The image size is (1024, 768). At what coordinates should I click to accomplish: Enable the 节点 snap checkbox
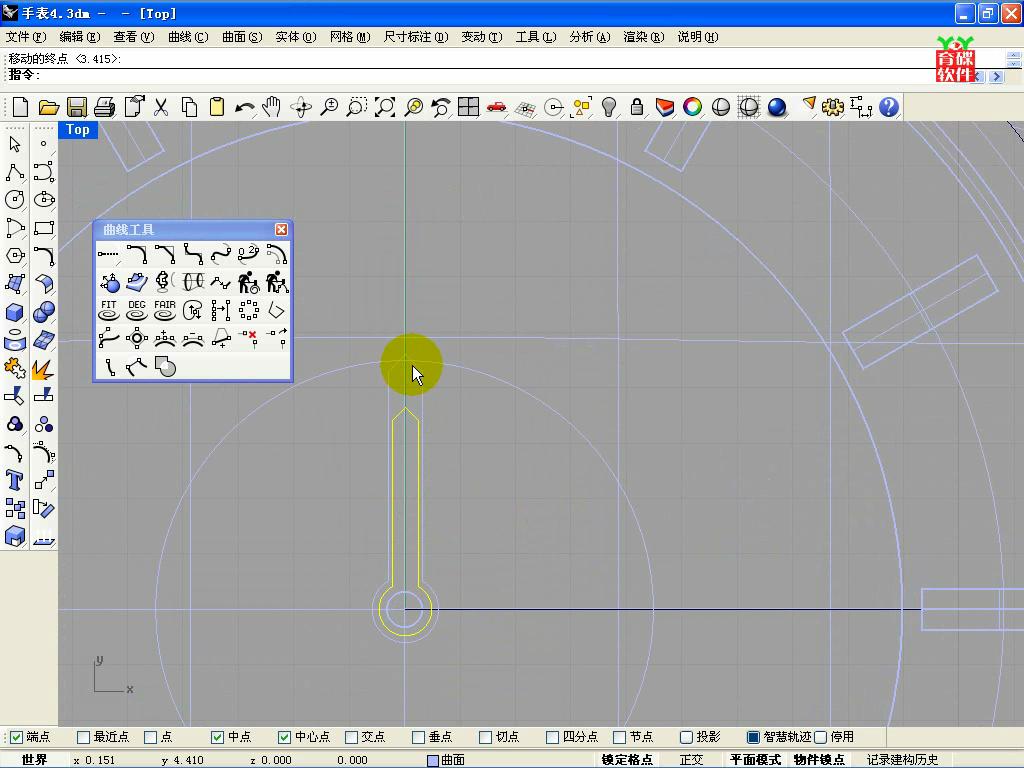[x=620, y=737]
